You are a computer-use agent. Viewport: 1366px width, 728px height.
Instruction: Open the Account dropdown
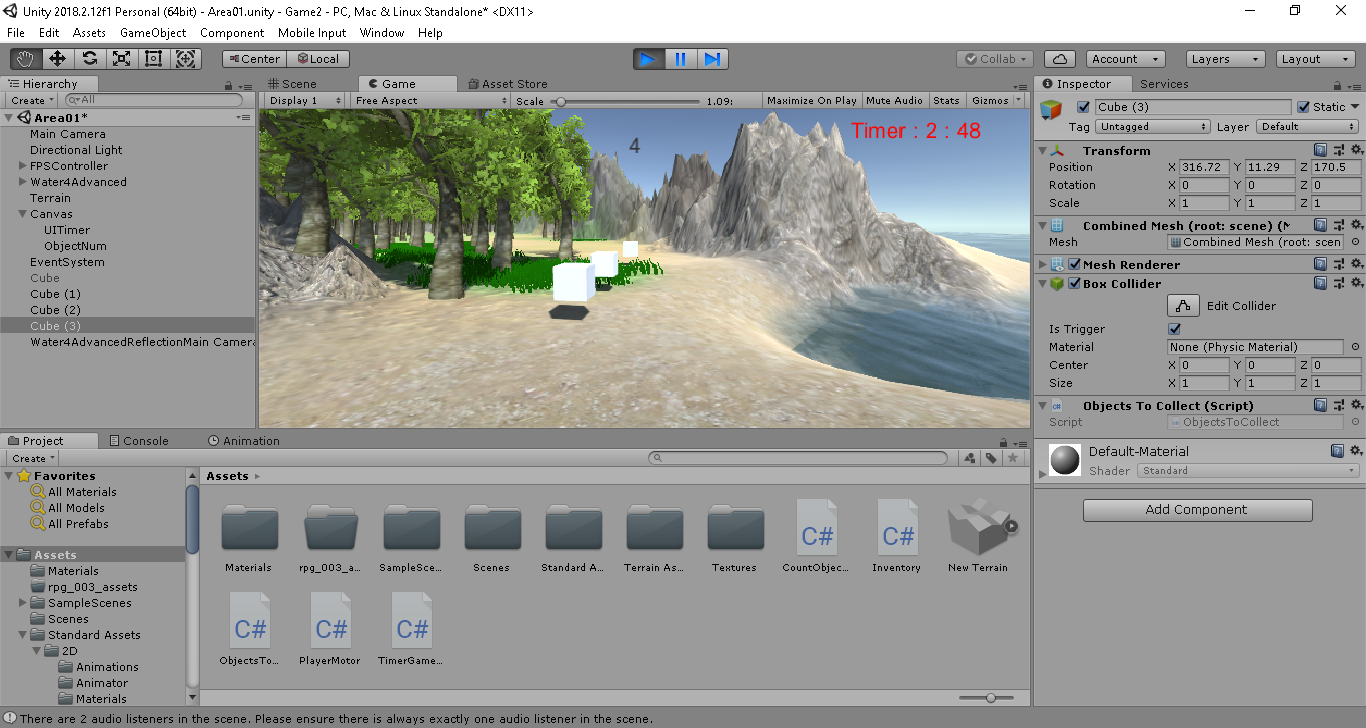coord(1126,59)
